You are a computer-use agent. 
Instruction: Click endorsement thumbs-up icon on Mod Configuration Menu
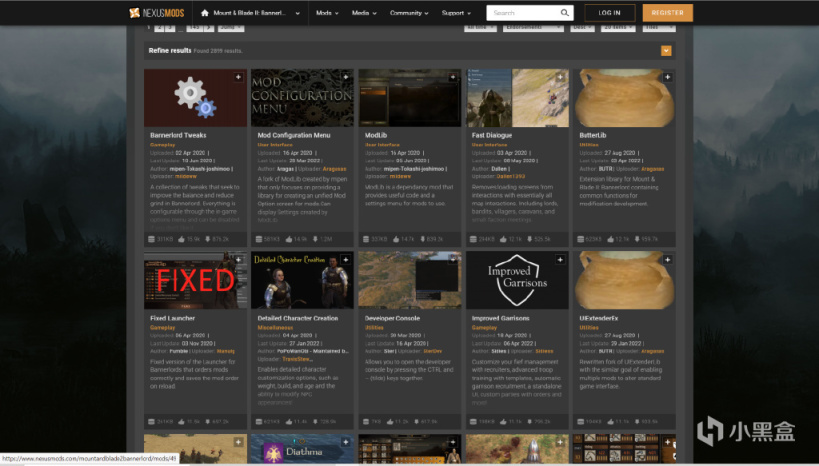point(289,239)
